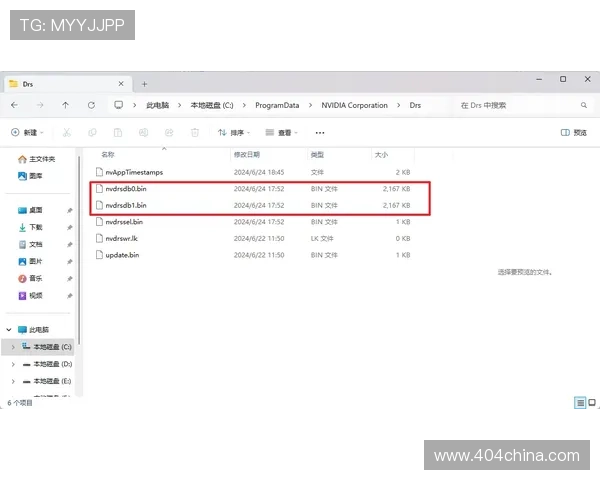Open 下载 Downloads in the sidebar
Image resolution: width=600 pixels, height=480 pixels.
31,227
